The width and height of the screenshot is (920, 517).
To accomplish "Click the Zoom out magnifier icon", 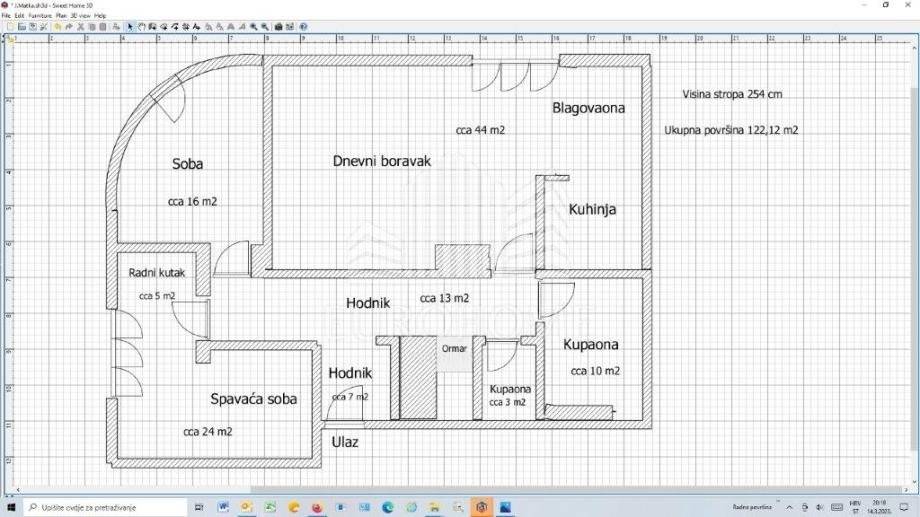I will (x=265, y=26).
